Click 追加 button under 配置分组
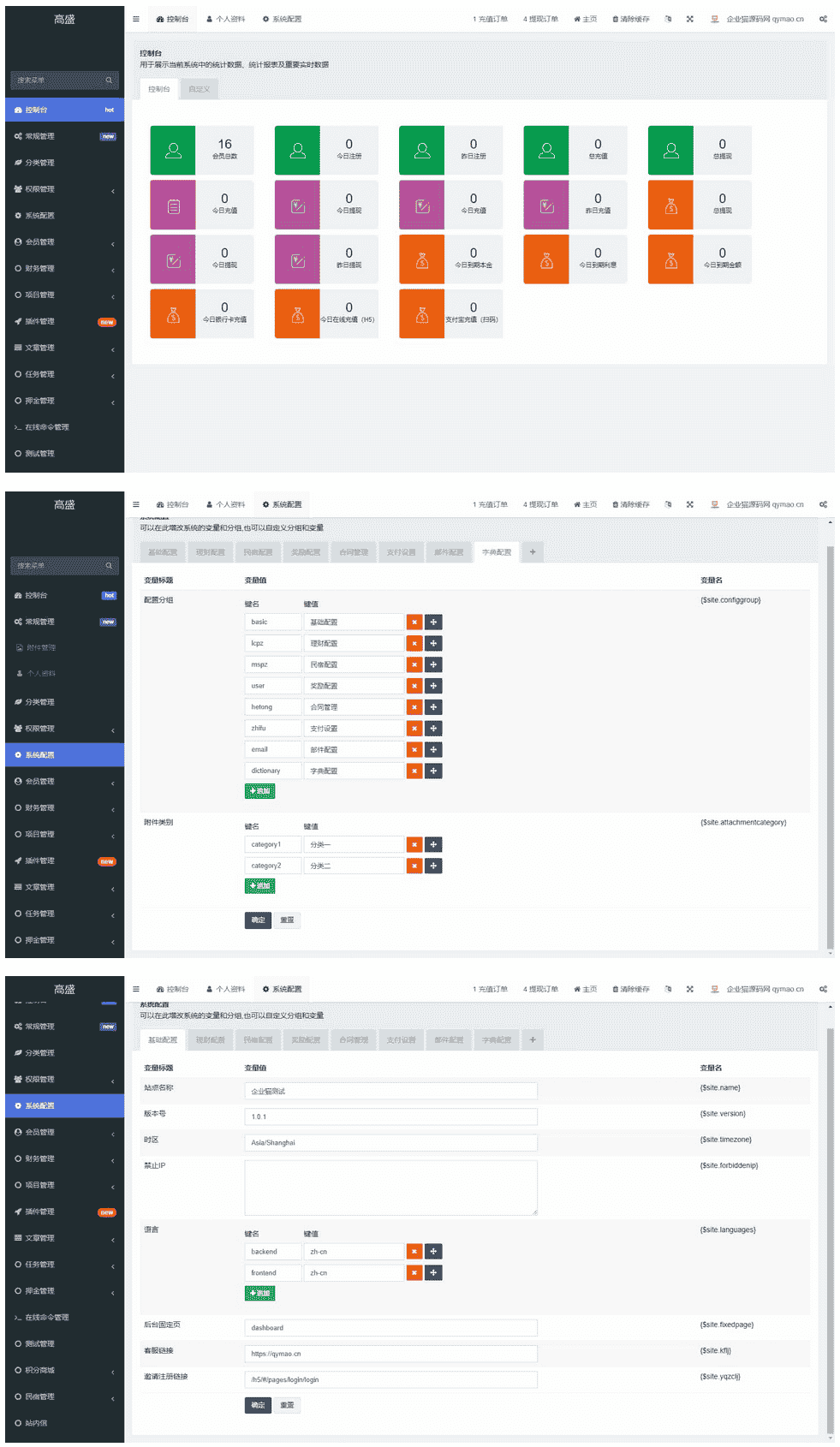The image size is (840, 1447). (259, 791)
